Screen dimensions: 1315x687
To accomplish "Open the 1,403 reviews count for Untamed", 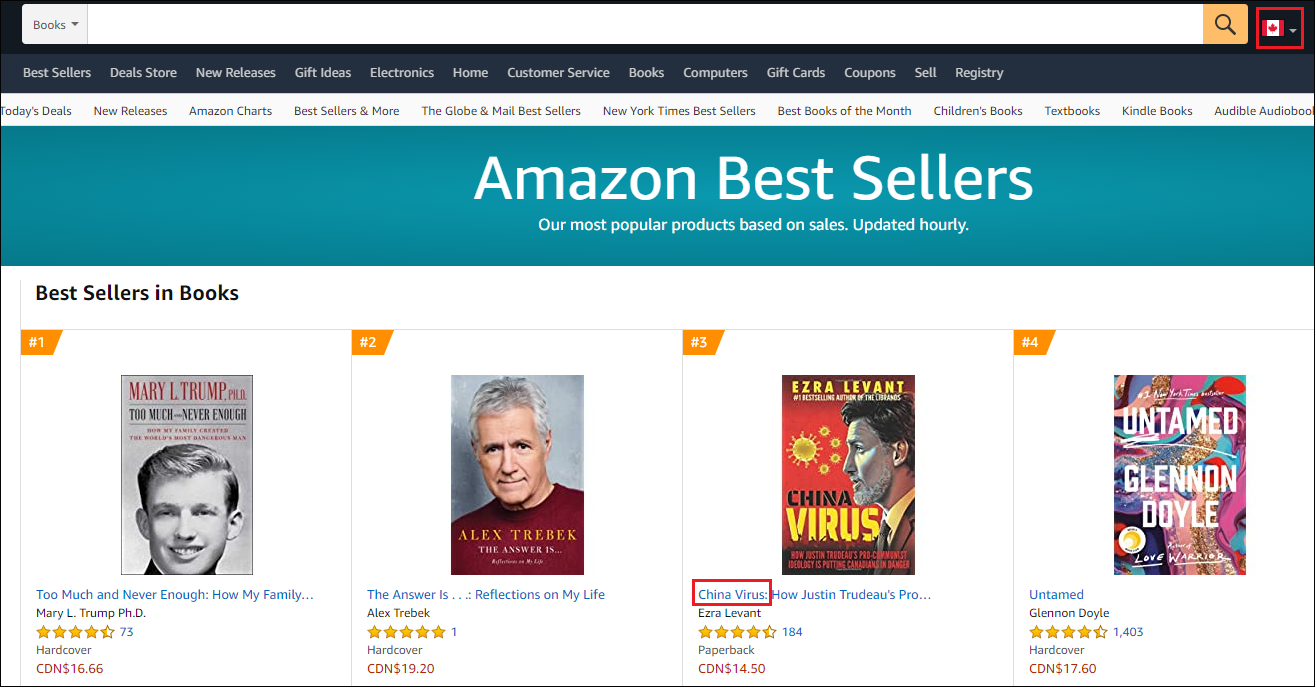I will pyautogui.click(x=1127, y=632).
